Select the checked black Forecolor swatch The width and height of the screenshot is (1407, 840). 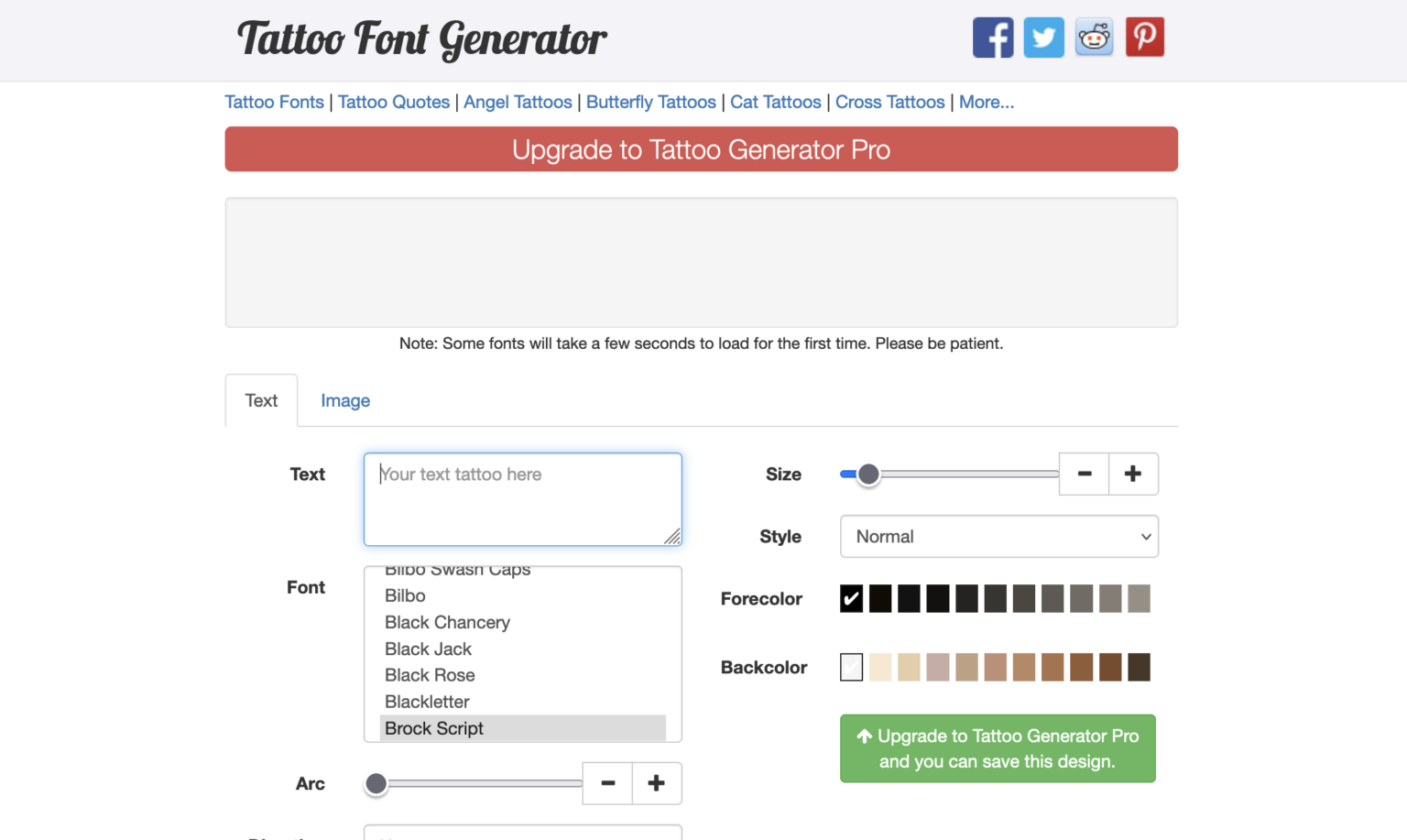coord(851,598)
